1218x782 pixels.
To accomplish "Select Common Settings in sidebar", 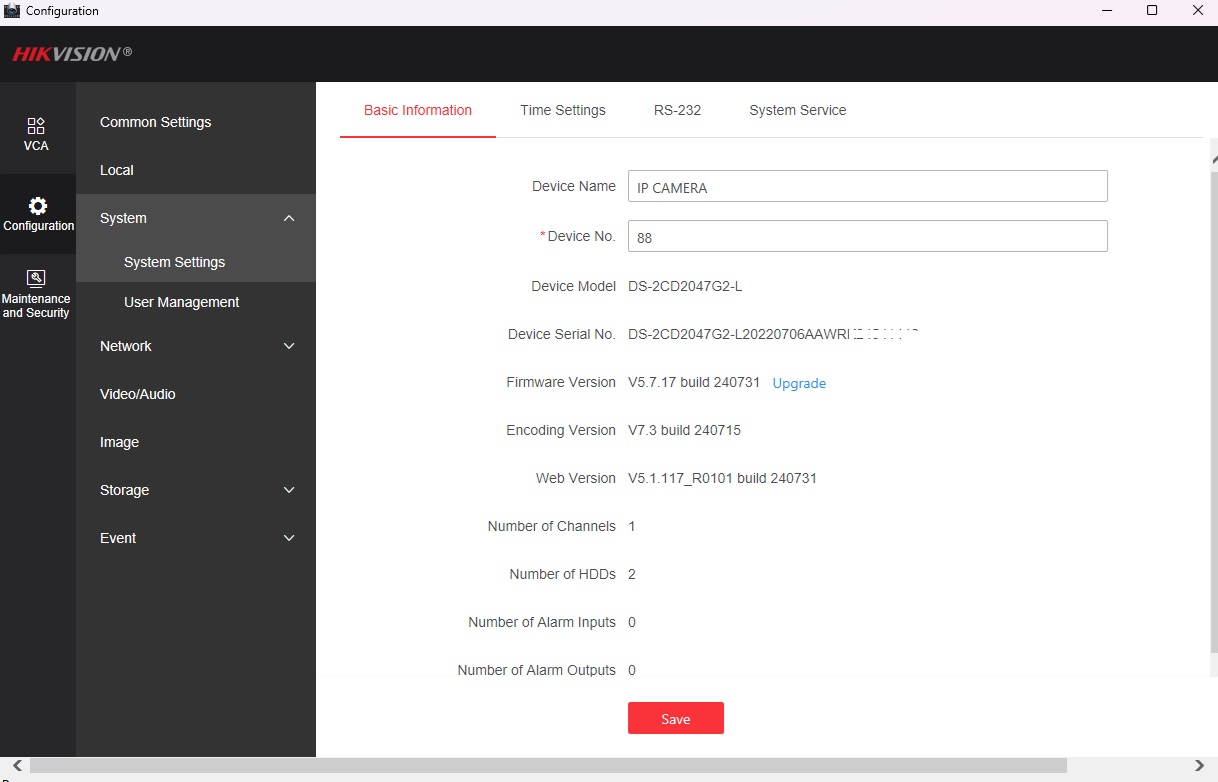I will click(155, 122).
